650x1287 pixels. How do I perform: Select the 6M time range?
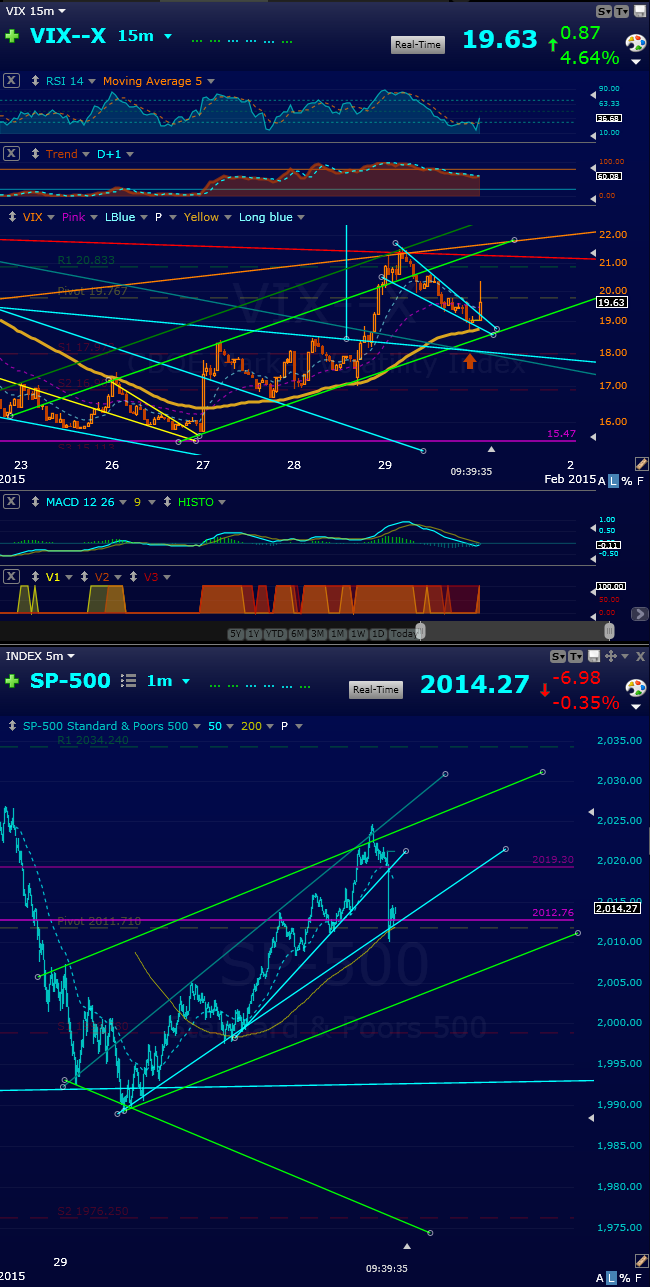(x=298, y=633)
